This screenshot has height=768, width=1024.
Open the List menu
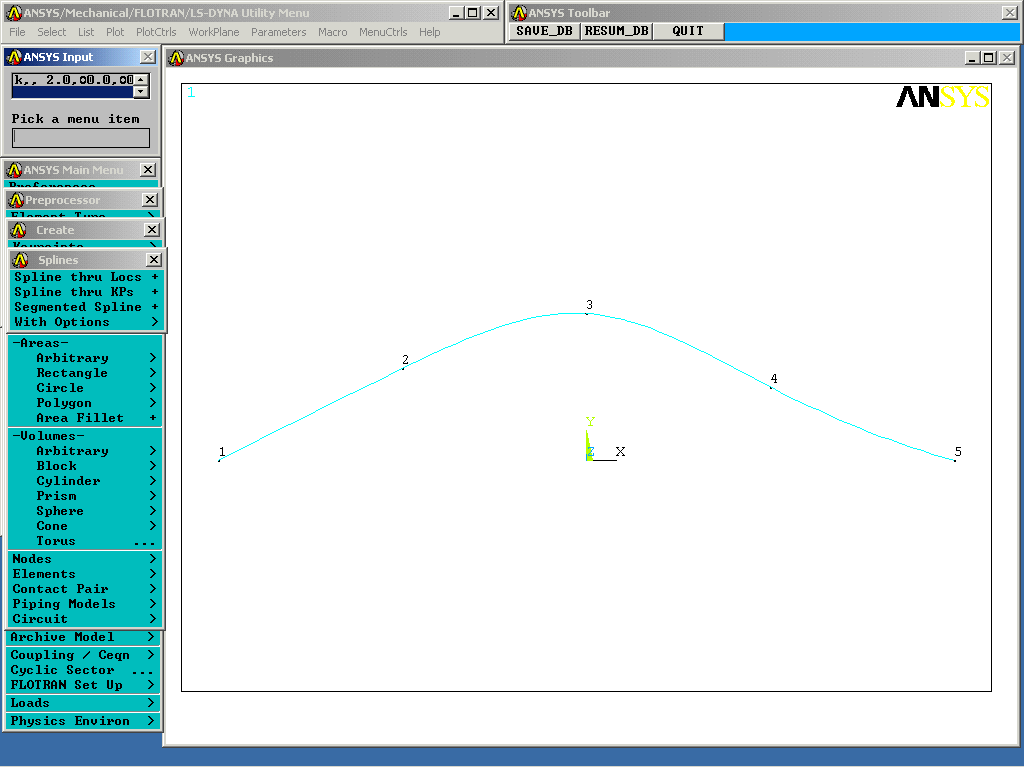coord(86,32)
